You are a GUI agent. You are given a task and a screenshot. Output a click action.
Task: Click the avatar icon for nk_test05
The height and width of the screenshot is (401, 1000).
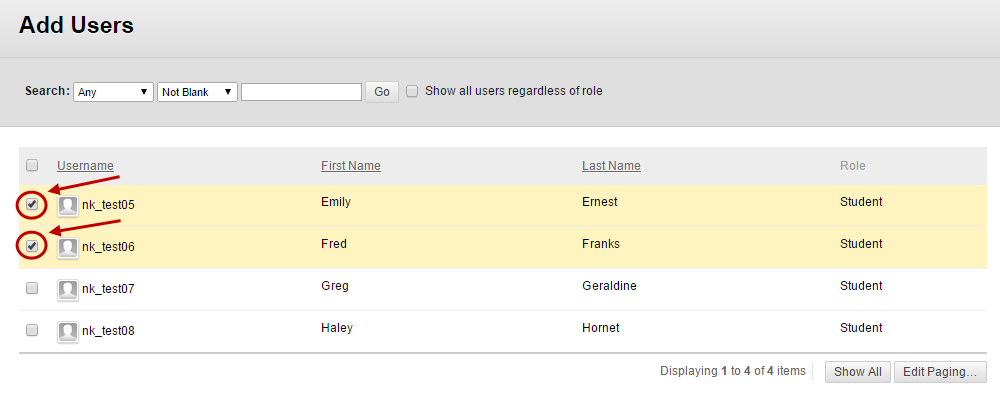[68, 206]
